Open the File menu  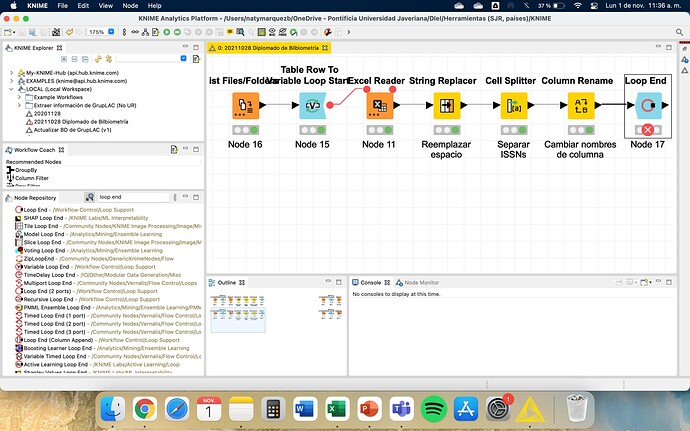pos(62,6)
